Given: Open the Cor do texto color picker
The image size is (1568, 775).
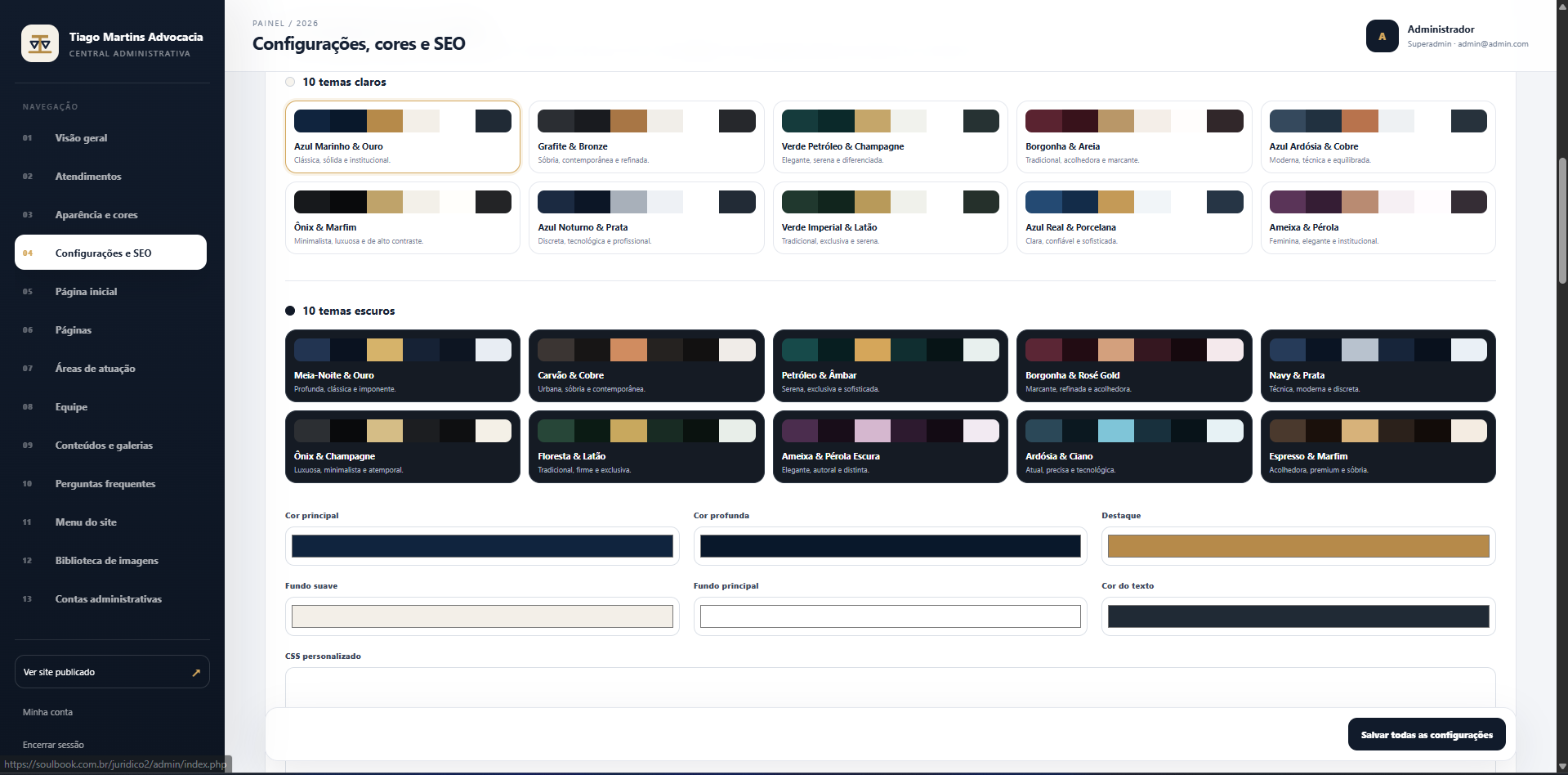Looking at the screenshot, I should (1298, 616).
